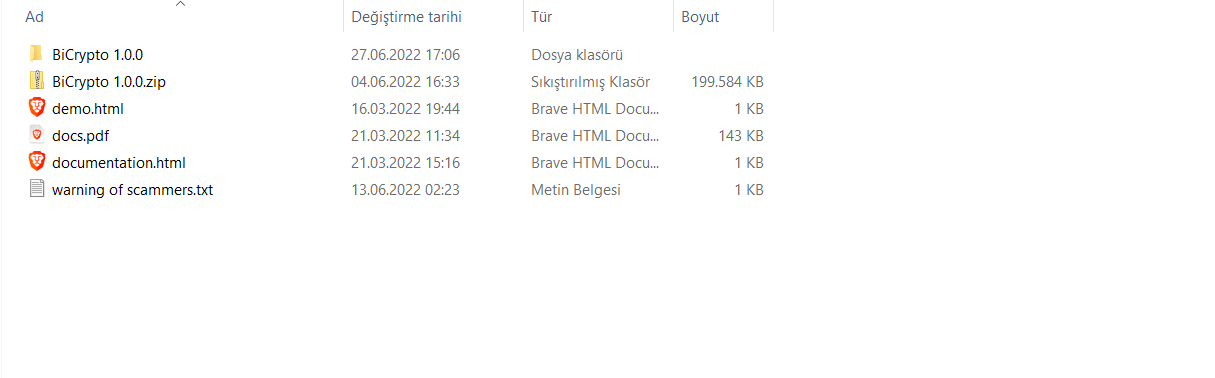Toggle sort direction using the arrow above Ad
Viewport: 1215px width, 378px height.
180,4
